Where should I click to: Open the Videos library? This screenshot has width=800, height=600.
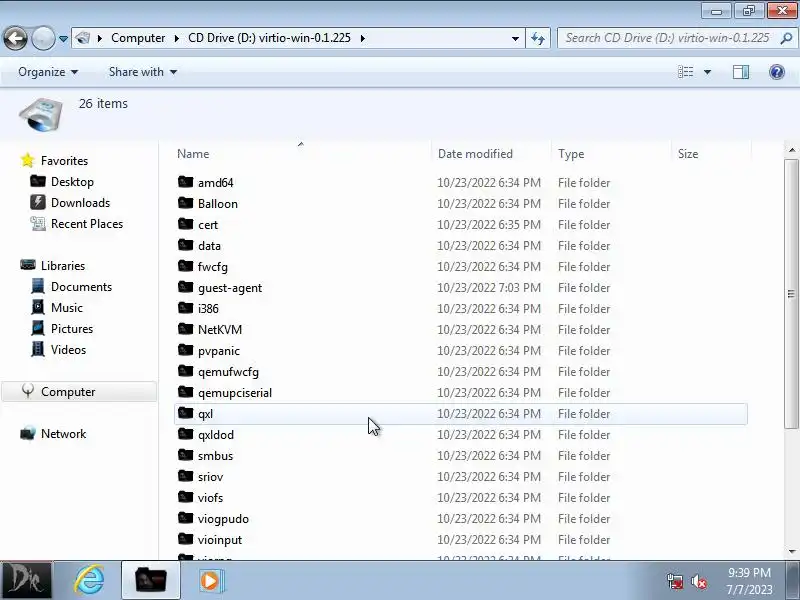(68, 349)
